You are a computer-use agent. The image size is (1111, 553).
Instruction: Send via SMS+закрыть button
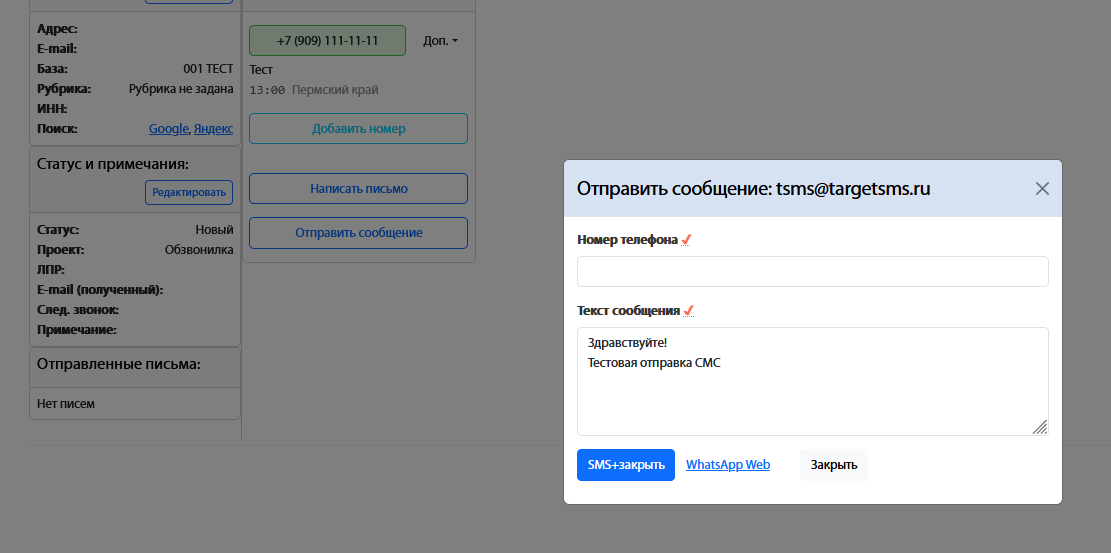tap(626, 465)
